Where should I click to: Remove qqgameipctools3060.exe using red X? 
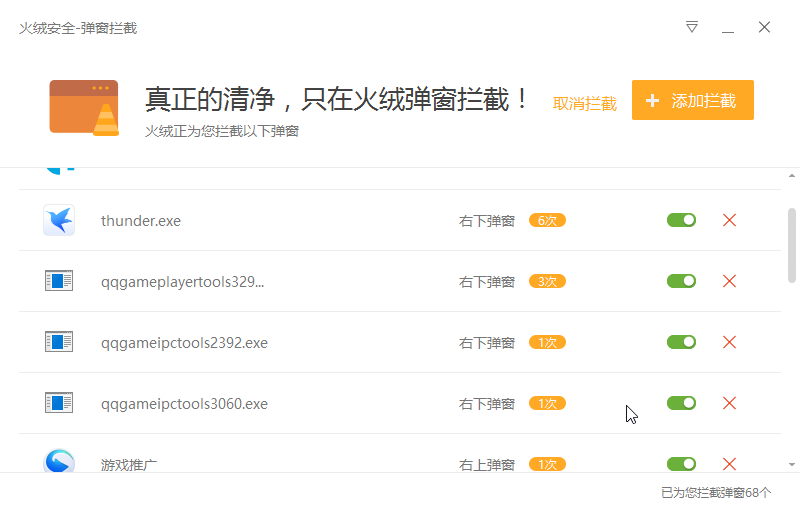click(x=729, y=403)
